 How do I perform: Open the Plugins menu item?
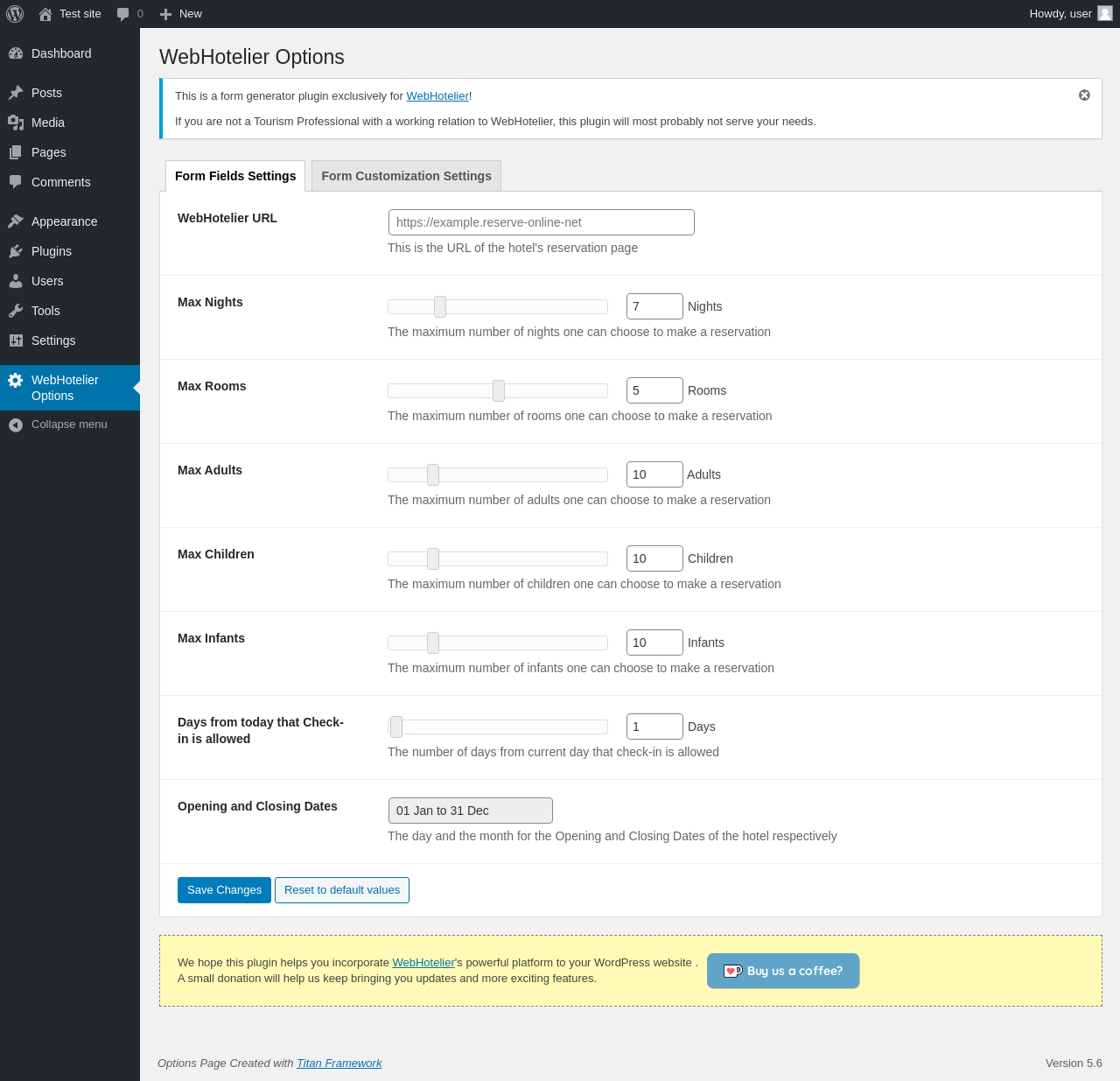coord(70,251)
